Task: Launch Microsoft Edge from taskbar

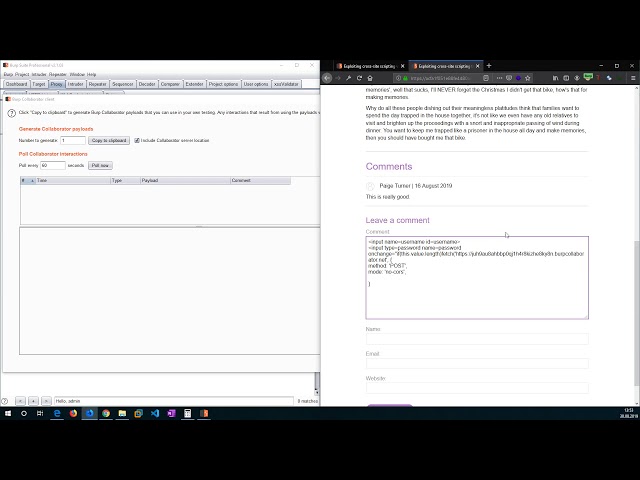Action: pyautogui.click(x=57, y=413)
